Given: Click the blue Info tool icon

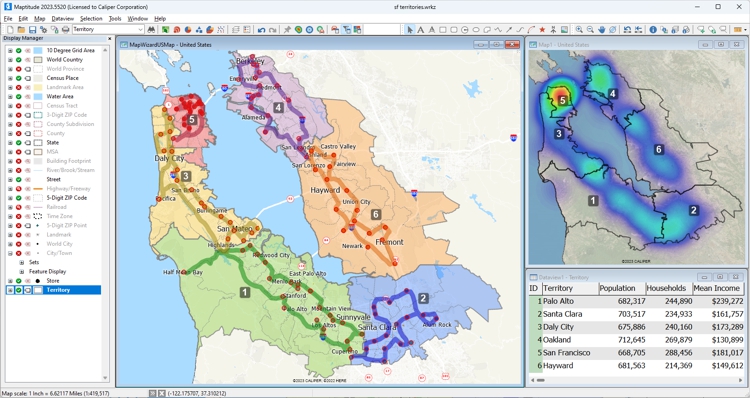Looking at the screenshot, I should tap(653, 30).
